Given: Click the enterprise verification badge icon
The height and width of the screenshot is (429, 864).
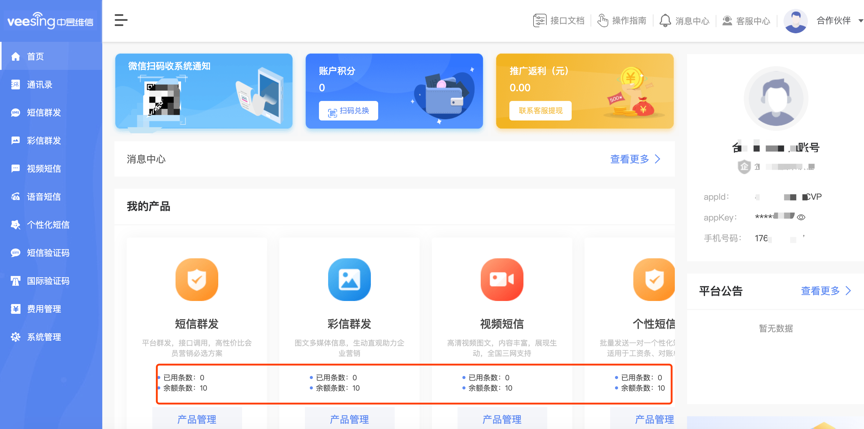Looking at the screenshot, I should point(744,166).
